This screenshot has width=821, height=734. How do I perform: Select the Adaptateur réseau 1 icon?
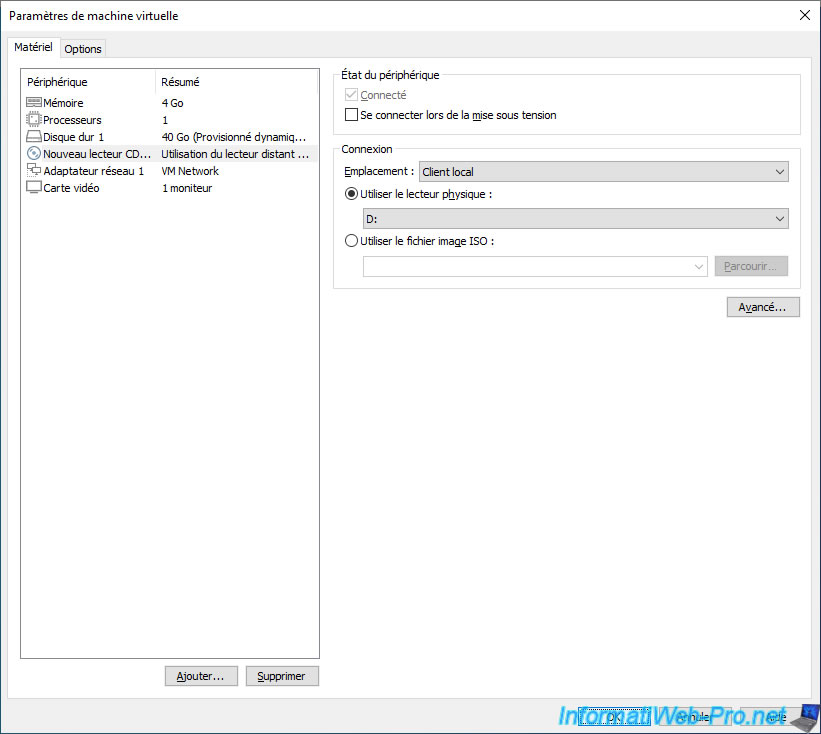33,171
